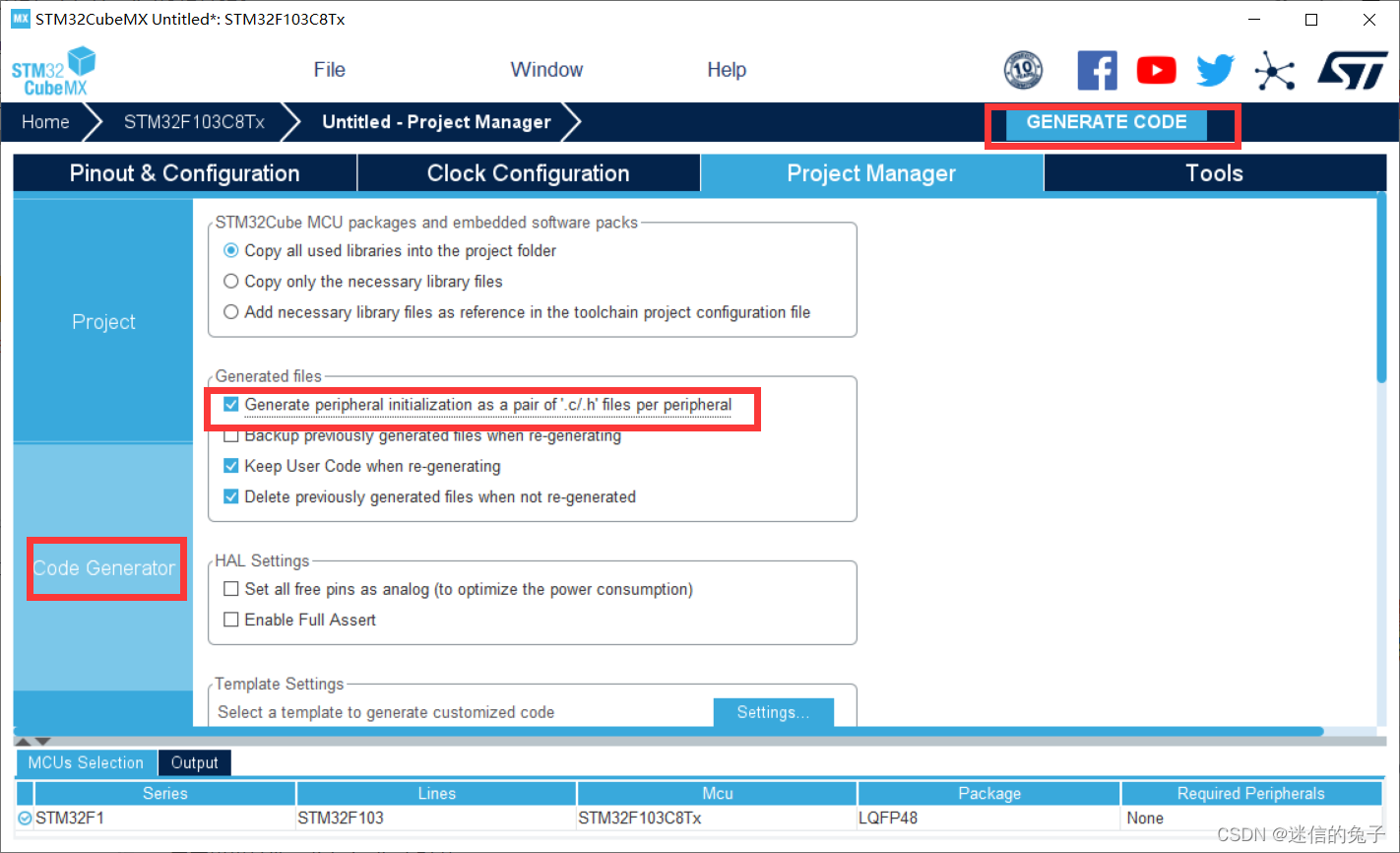Image resolution: width=1400 pixels, height=853 pixels.
Task: Sort by Series column header
Action: pos(165,793)
